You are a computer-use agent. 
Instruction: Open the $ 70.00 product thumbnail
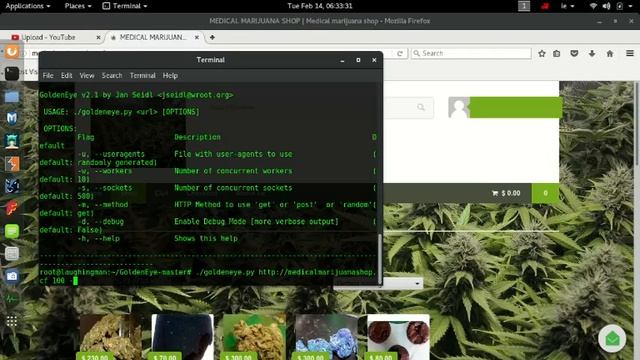182,337
